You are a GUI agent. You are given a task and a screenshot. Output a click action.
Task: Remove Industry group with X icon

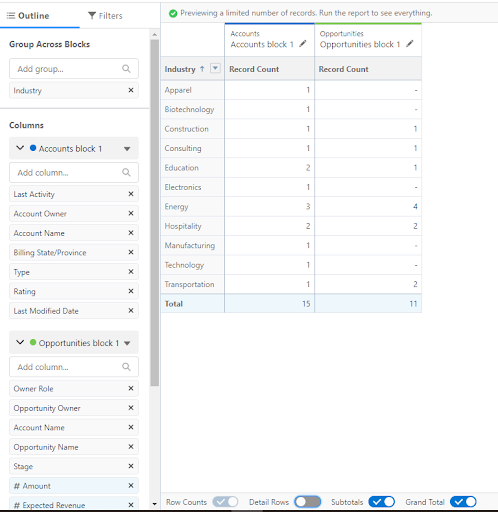(x=131, y=90)
